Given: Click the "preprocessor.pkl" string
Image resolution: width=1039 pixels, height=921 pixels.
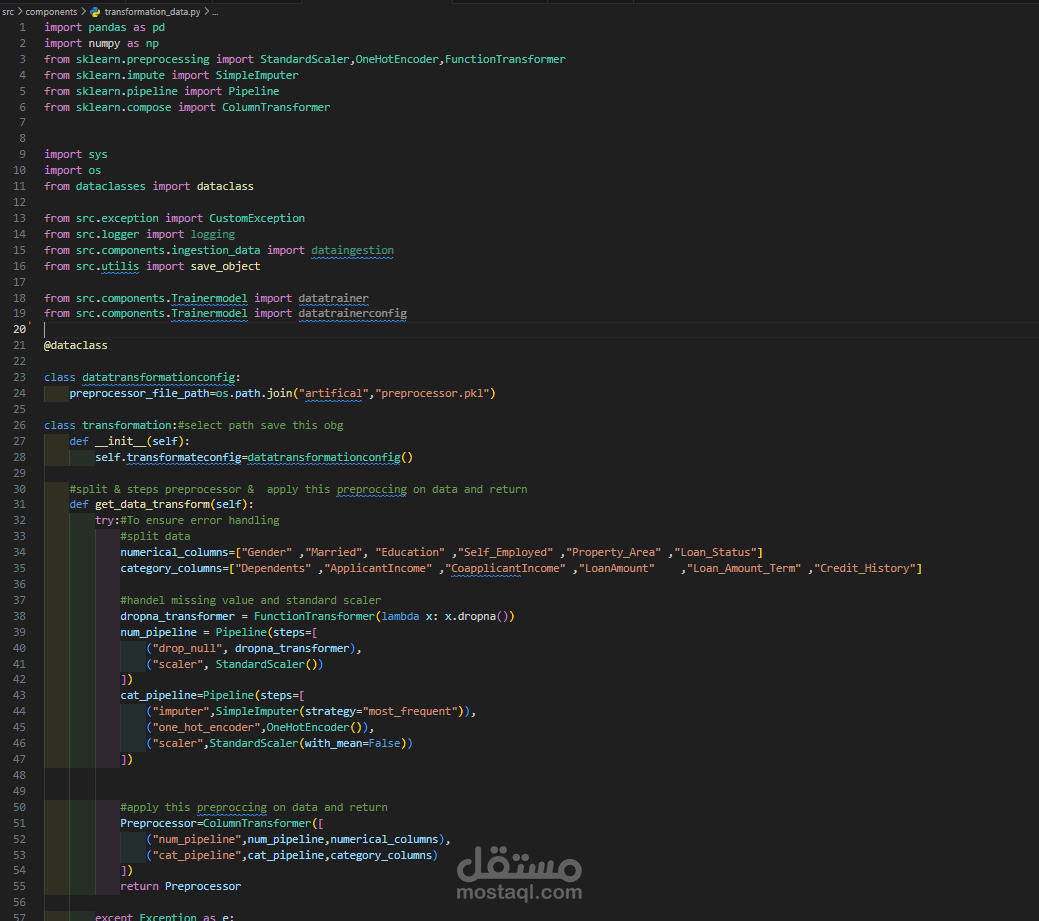Looking at the screenshot, I should tap(433, 393).
